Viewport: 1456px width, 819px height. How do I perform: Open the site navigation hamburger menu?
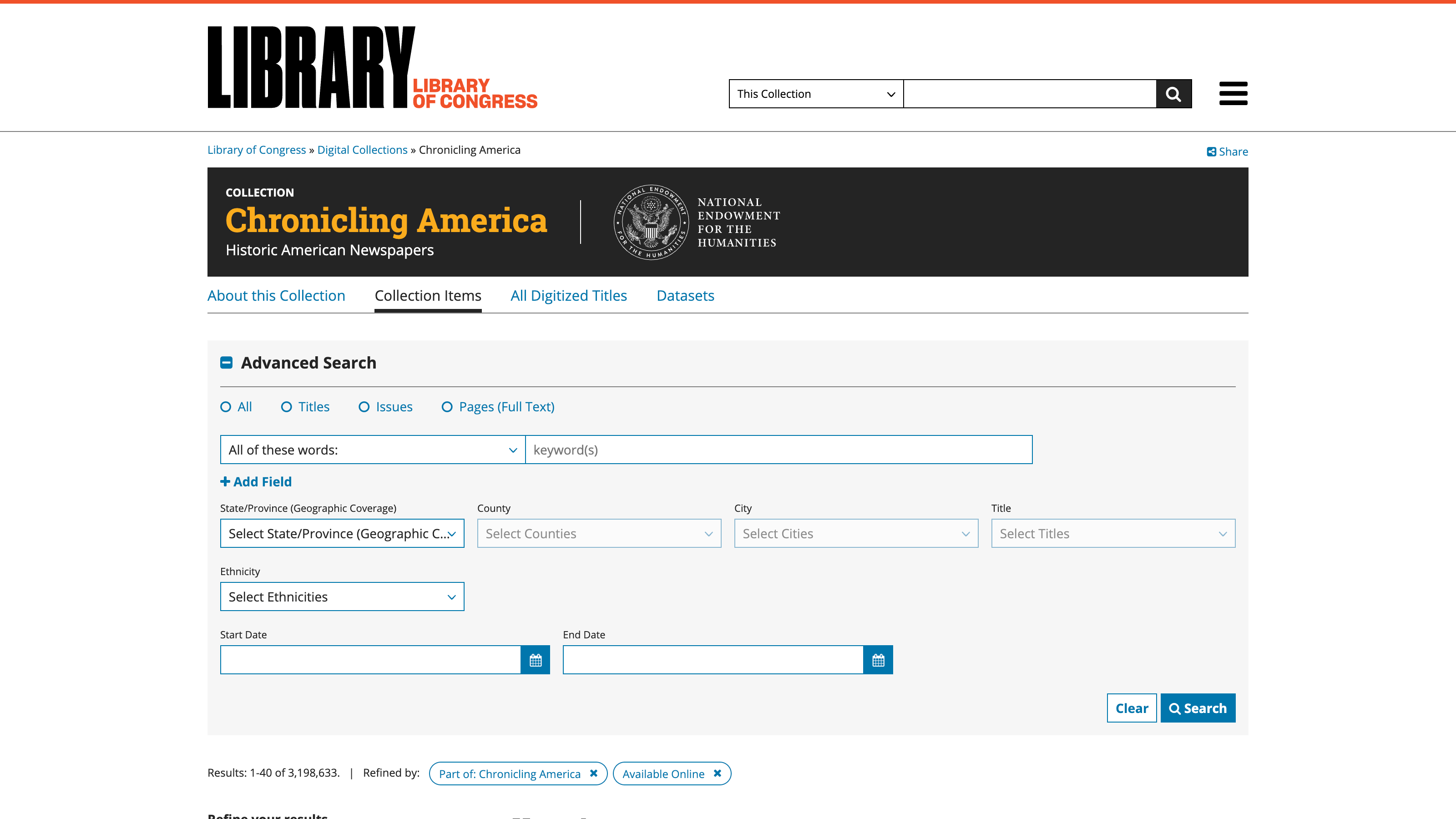[x=1234, y=94]
